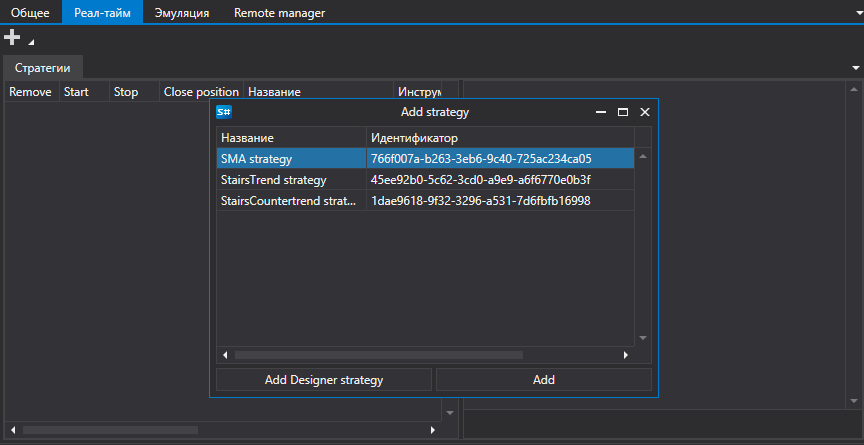The height and width of the screenshot is (445, 864).
Task: Switch to the Общее tab
Action: [30, 13]
